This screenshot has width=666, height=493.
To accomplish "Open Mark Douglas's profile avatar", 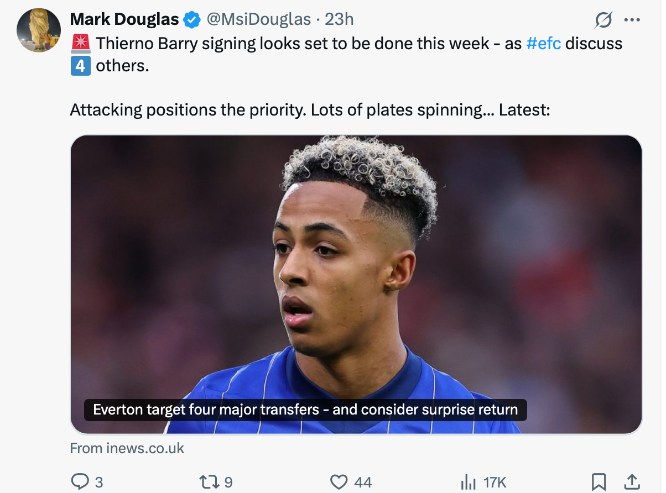I will point(39,30).
